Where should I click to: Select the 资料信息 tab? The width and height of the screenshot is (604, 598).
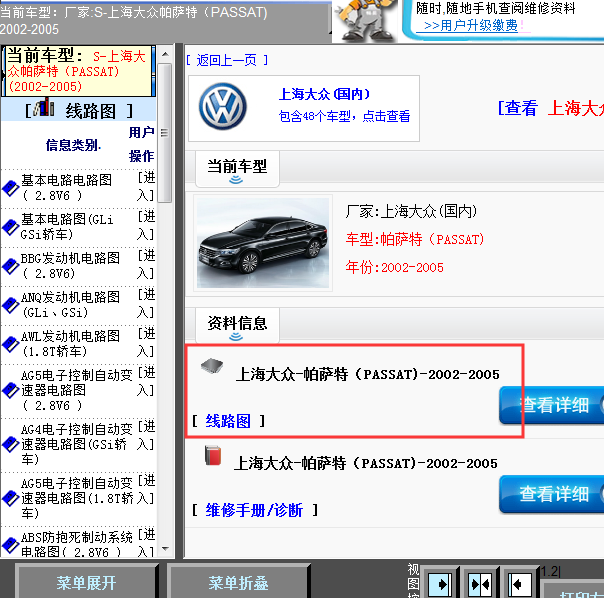[237, 325]
